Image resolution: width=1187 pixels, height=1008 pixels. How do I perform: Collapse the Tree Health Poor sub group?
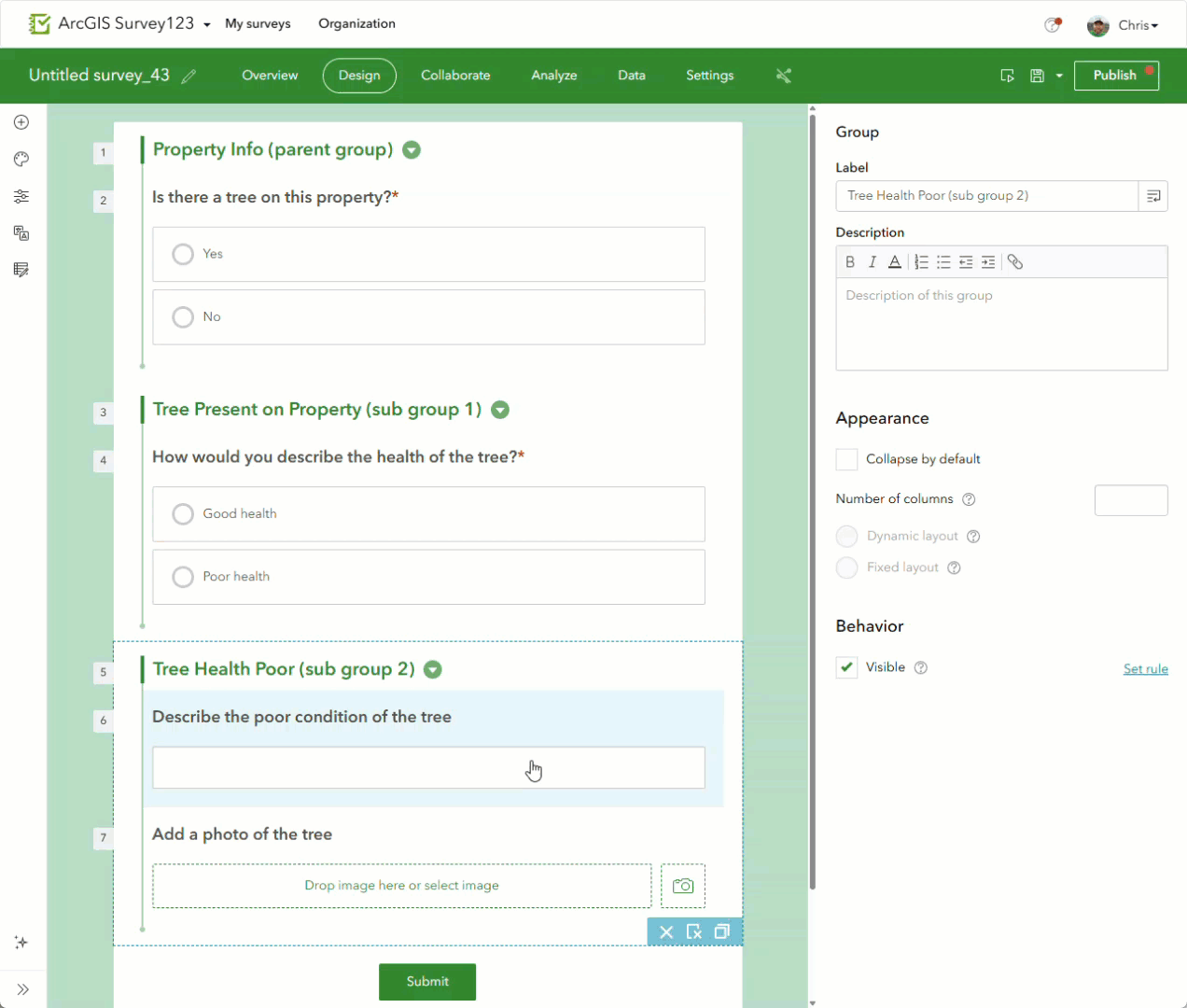[x=432, y=669]
